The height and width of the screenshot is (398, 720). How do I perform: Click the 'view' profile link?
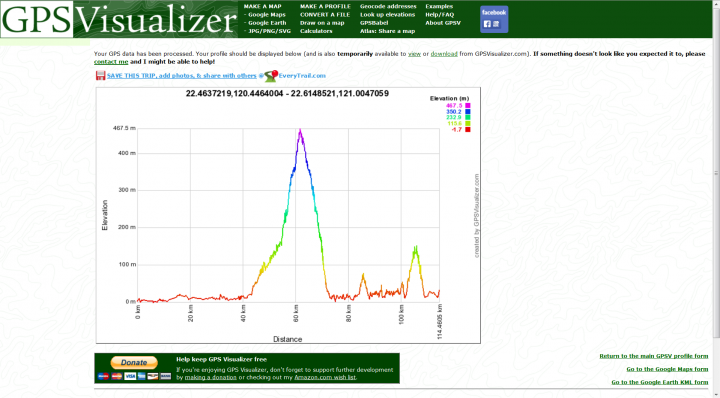coord(414,54)
